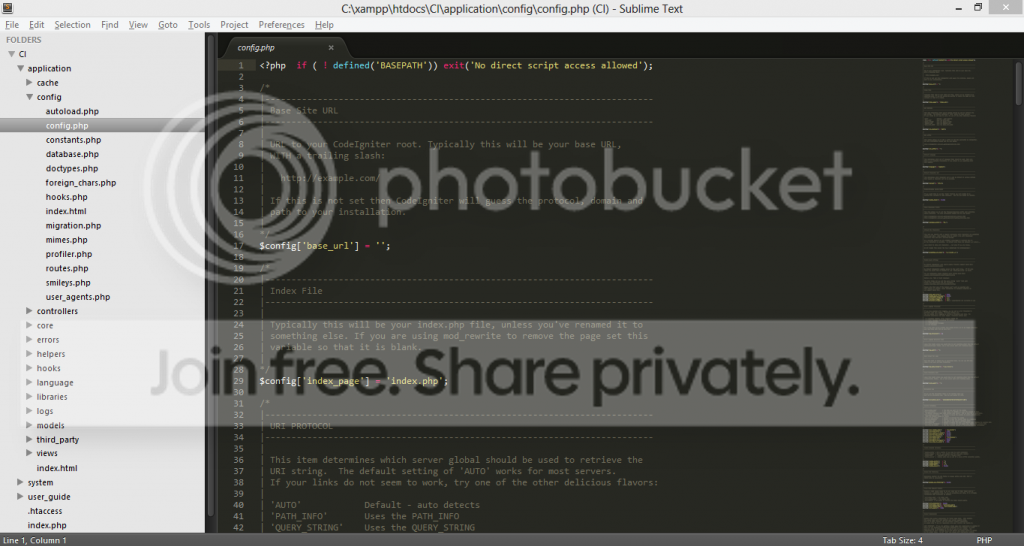The height and width of the screenshot is (546, 1024).
Task: Place cursor in the $config['index_page'] line
Action: [353, 381]
